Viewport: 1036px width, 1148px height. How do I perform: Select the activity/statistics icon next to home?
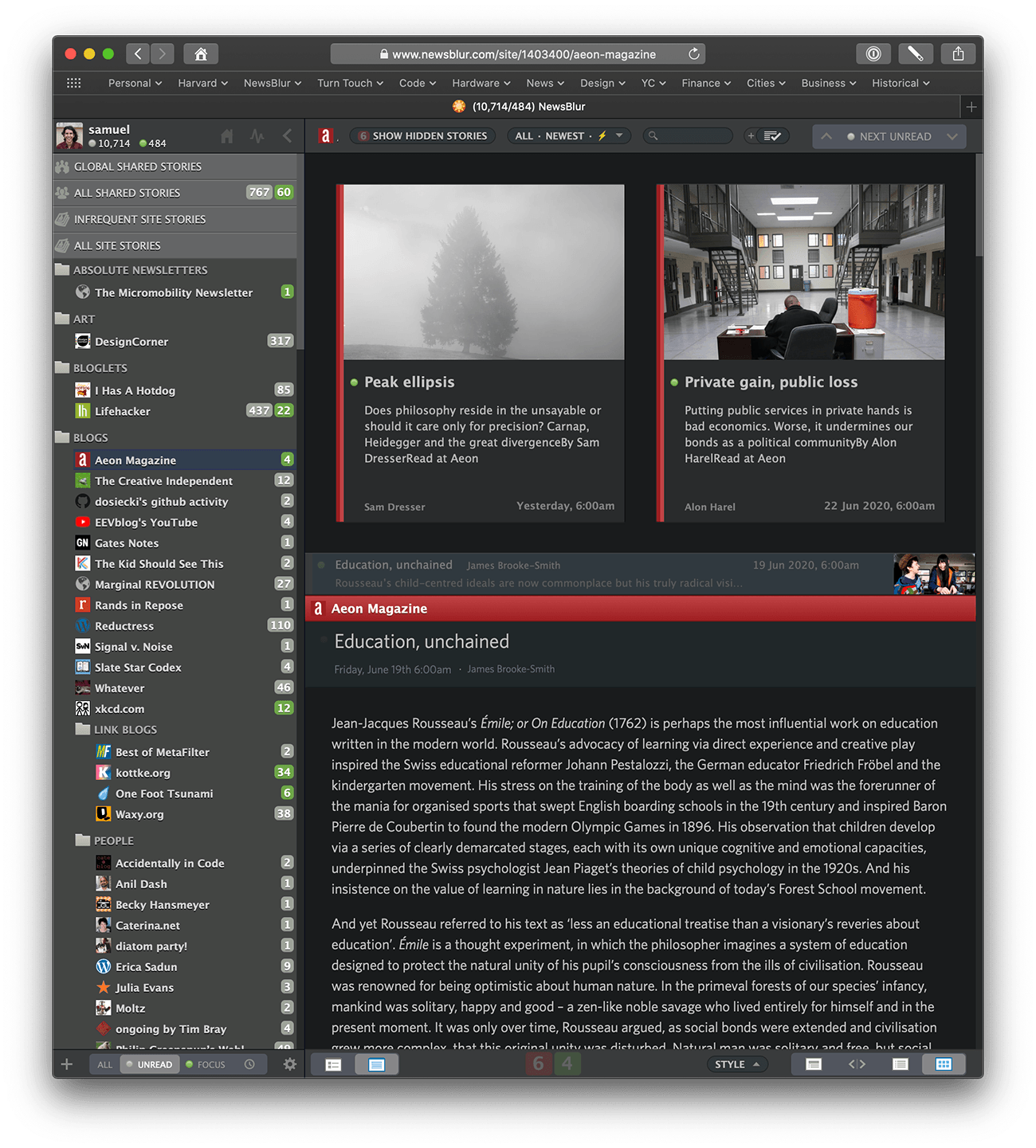[x=257, y=135]
